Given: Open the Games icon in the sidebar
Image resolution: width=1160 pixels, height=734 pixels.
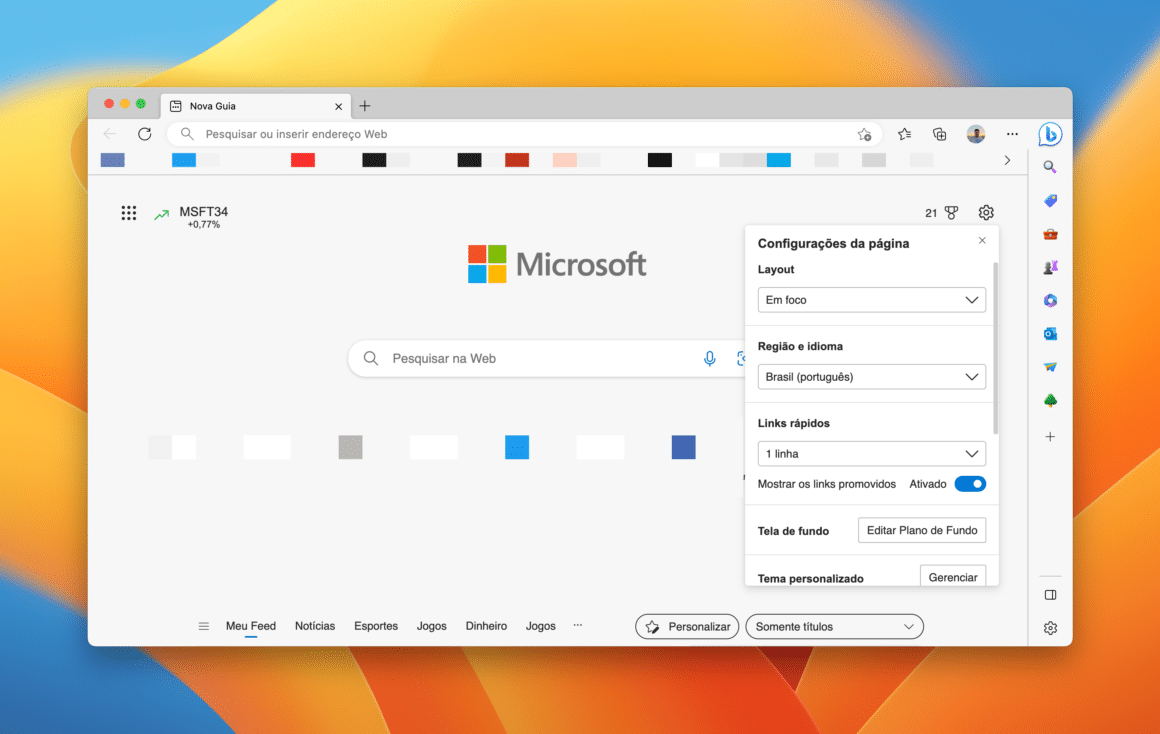Looking at the screenshot, I should click(x=1050, y=266).
